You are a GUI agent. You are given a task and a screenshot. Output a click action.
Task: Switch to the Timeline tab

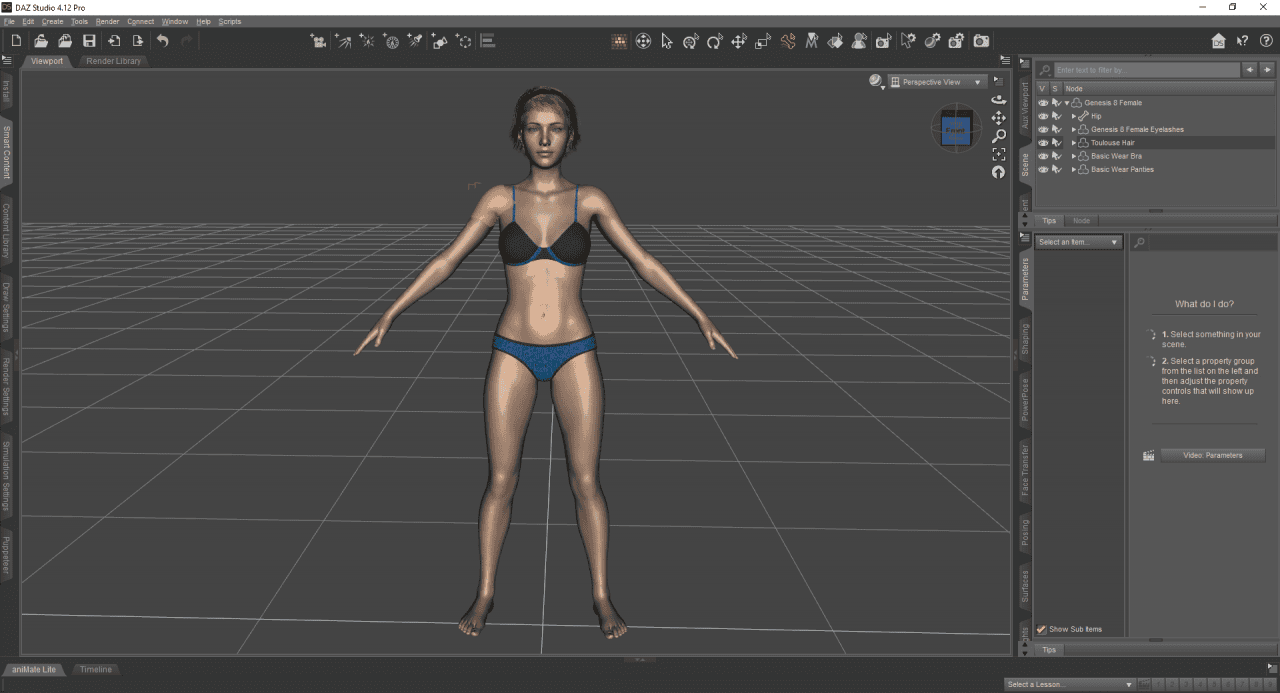[96, 669]
